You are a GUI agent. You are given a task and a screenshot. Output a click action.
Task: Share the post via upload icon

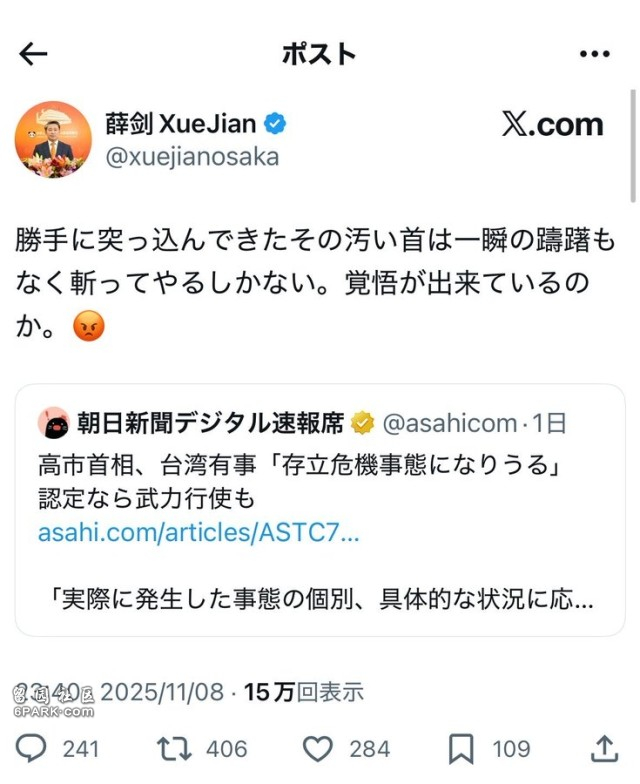click(604, 748)
